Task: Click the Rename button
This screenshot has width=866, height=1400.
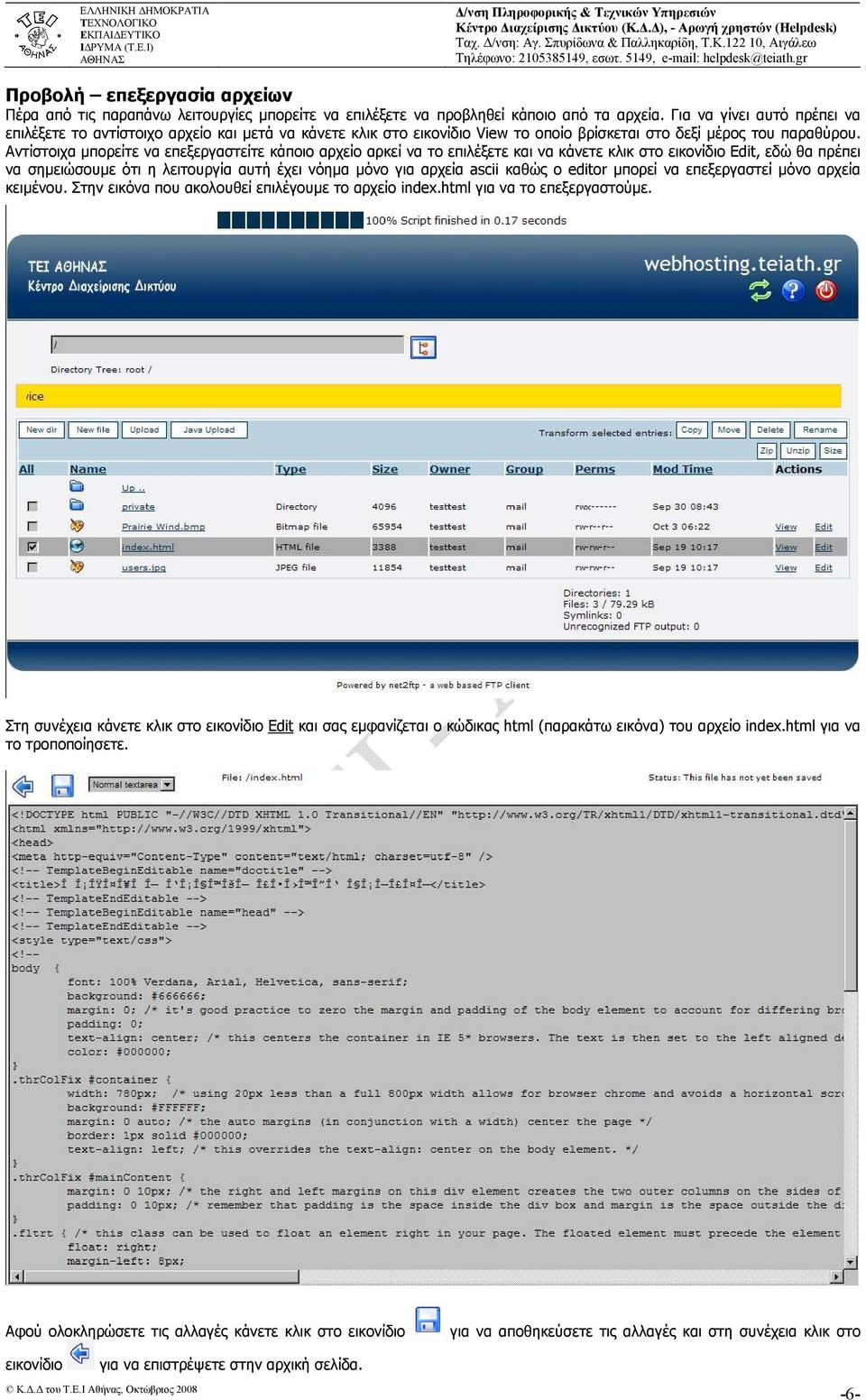Action: pyautogui.click(x=820, y=430)
